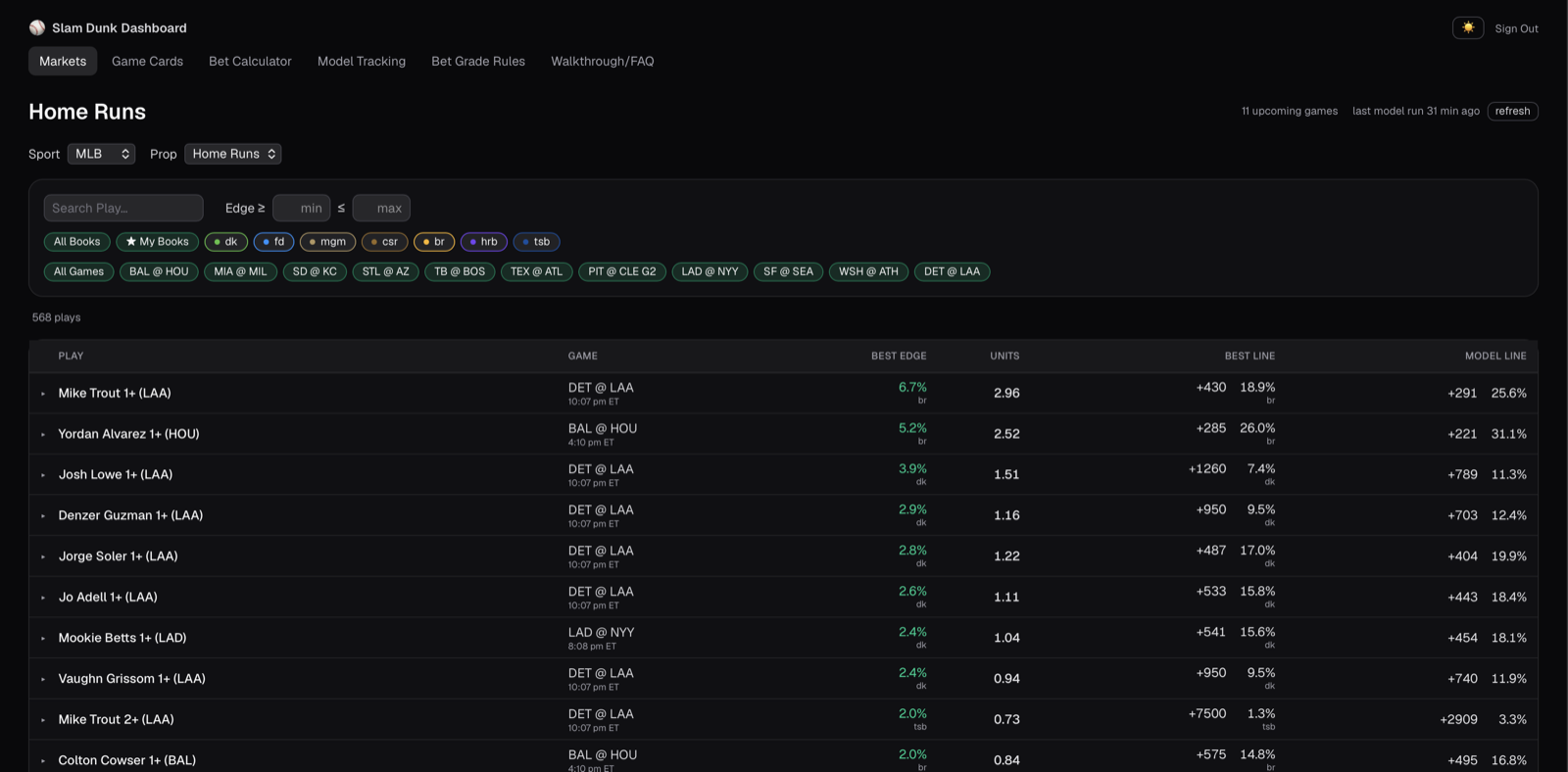Go to Model Tracking tab

(362, 61)
